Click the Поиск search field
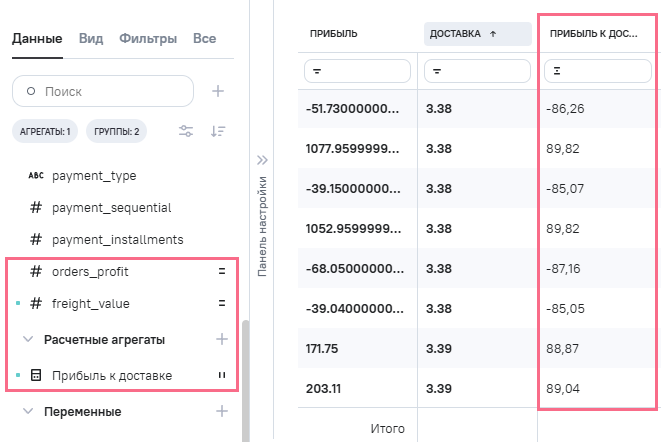The height and width of the screenshot is (442, 661). coord(103,91)
